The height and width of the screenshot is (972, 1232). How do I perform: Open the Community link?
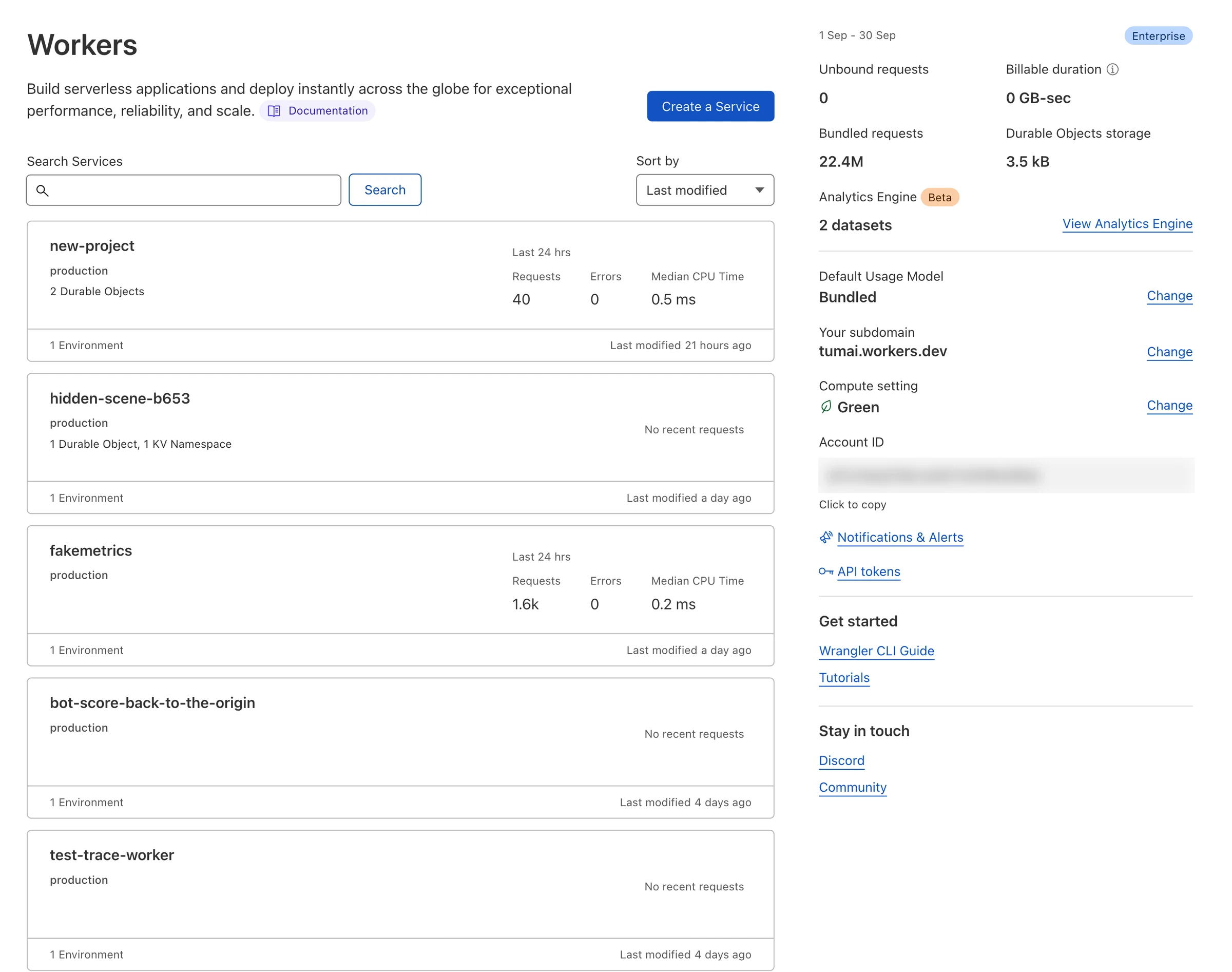coord(852,787)
